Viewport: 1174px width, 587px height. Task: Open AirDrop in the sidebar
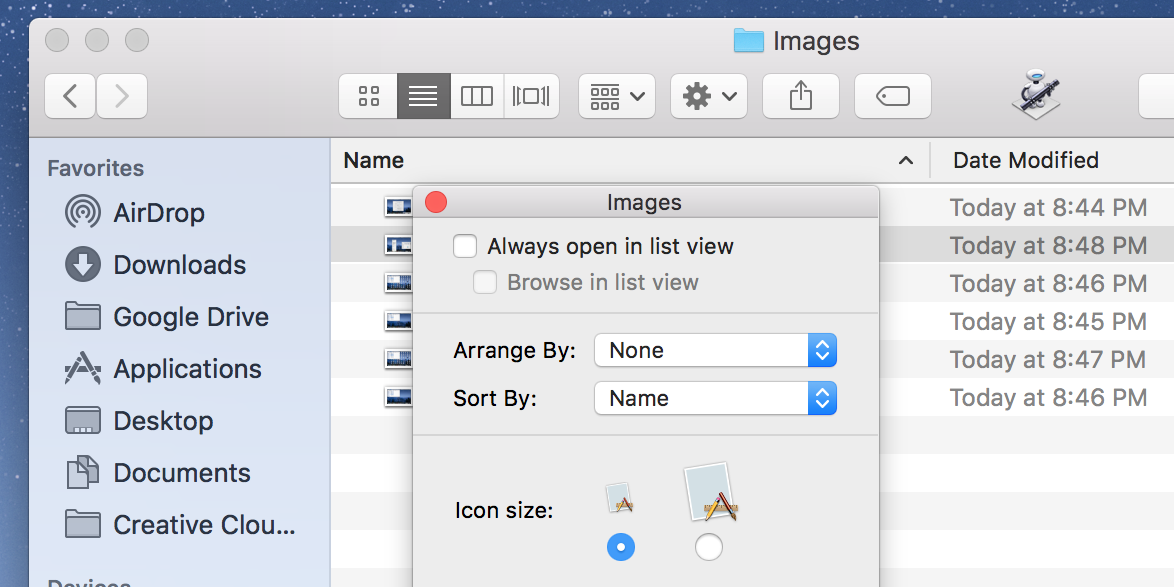tap(158, 213)
